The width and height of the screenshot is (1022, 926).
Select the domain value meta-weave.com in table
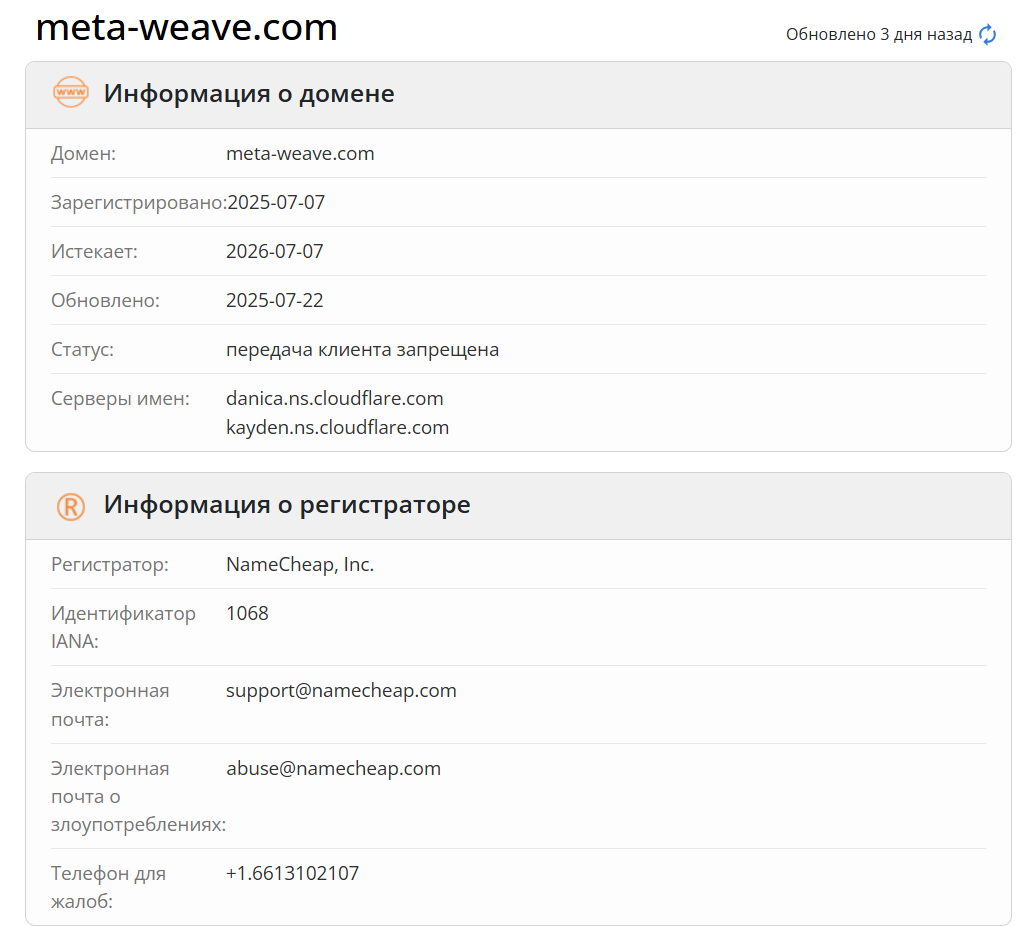(x=300, y=154)
